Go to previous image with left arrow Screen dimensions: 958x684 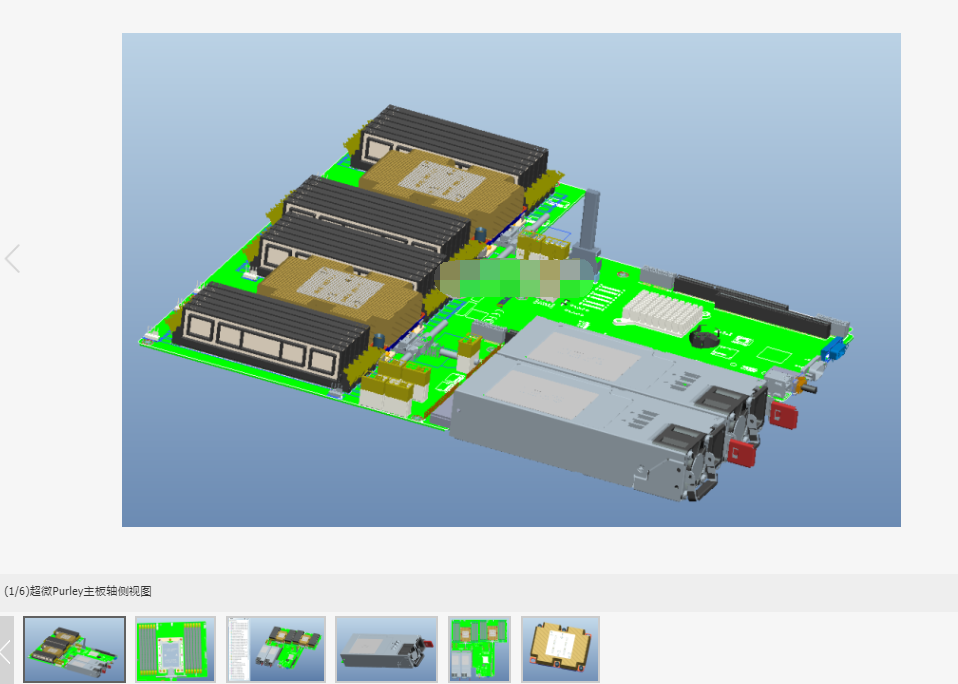(13, 258)
